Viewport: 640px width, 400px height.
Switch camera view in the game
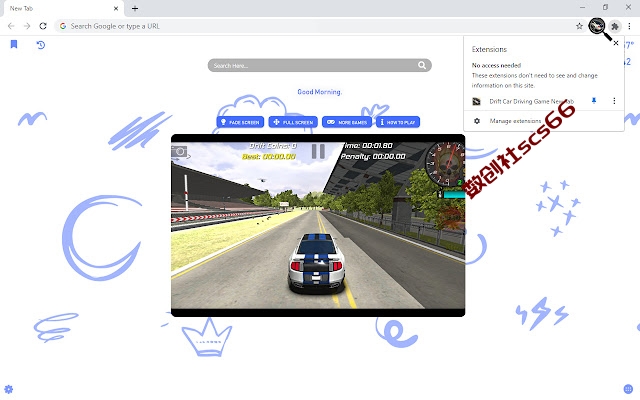[179, 152]
